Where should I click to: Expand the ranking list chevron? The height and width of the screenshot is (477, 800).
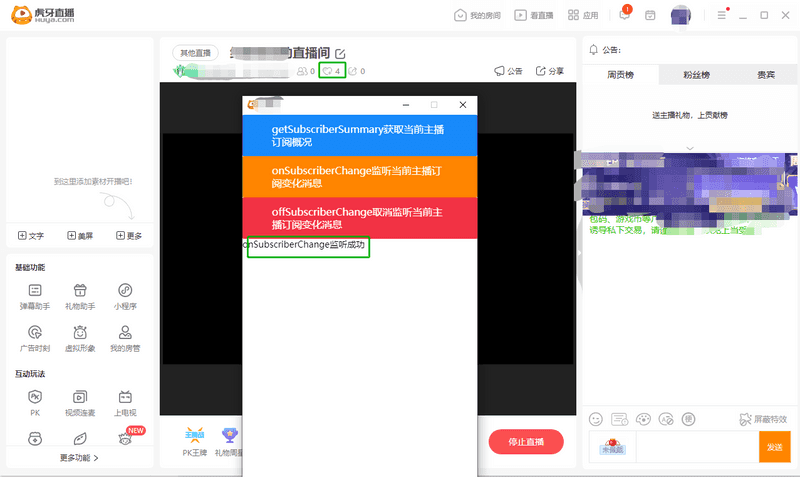point(690,148)
